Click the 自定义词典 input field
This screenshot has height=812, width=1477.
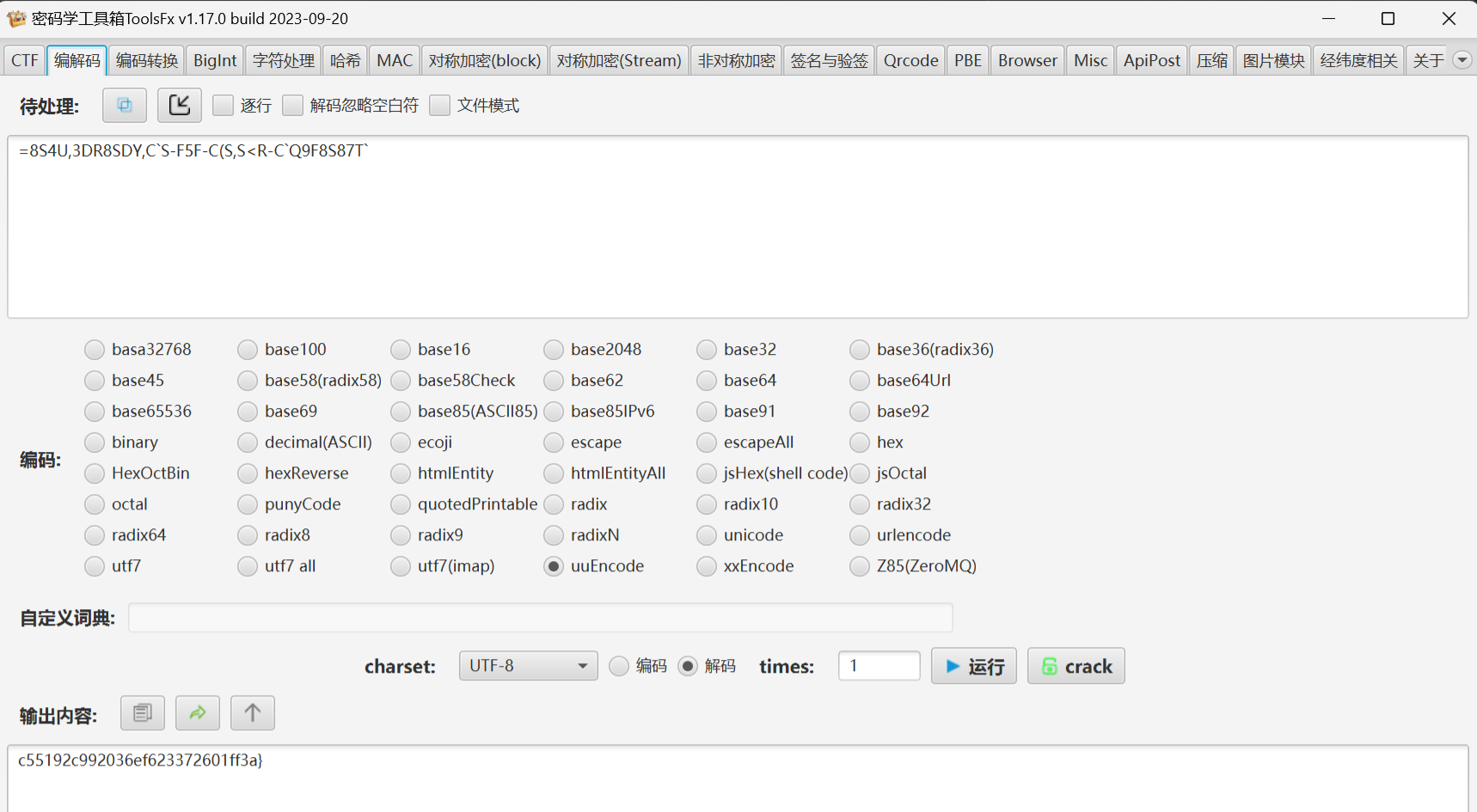[x=541, y=618]
